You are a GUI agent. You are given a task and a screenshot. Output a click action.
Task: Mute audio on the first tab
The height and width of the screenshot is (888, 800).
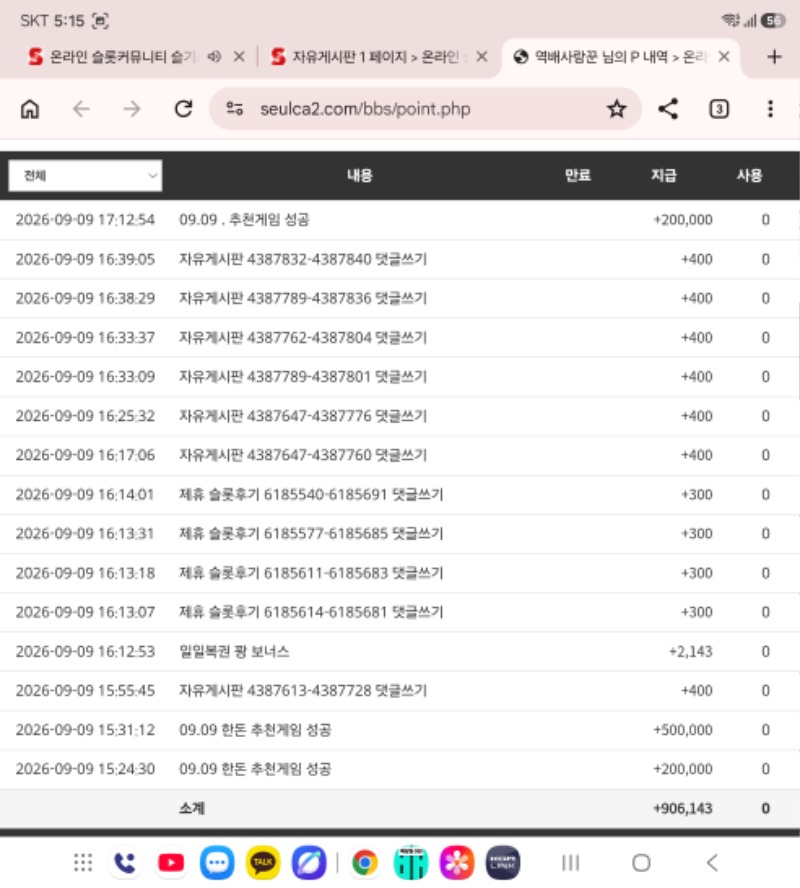[214, 57]
